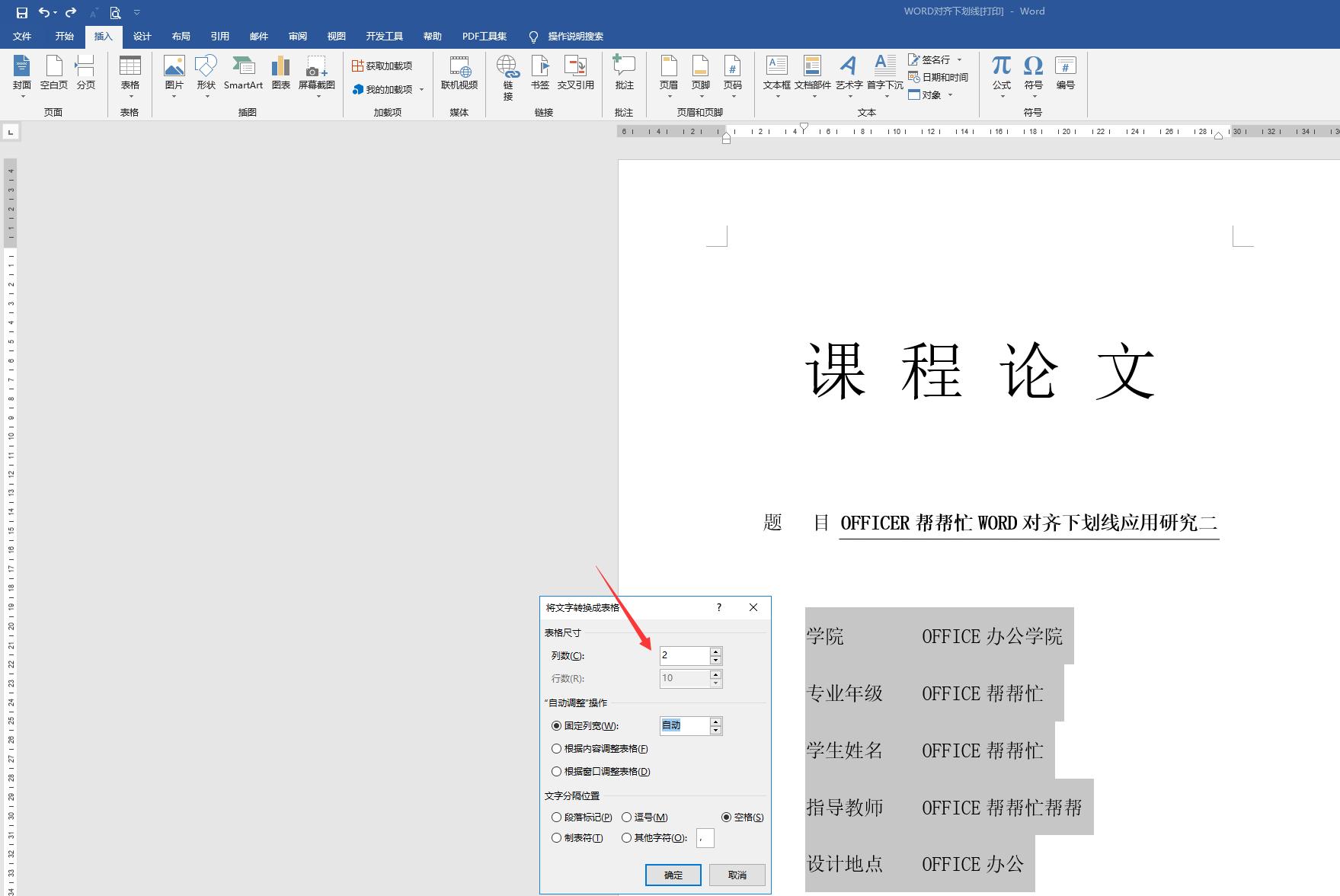Image resolution: width=1340 pixels, height=896 pixels.
Task: Add a comment (批注)
Action: tap(625, 73)
